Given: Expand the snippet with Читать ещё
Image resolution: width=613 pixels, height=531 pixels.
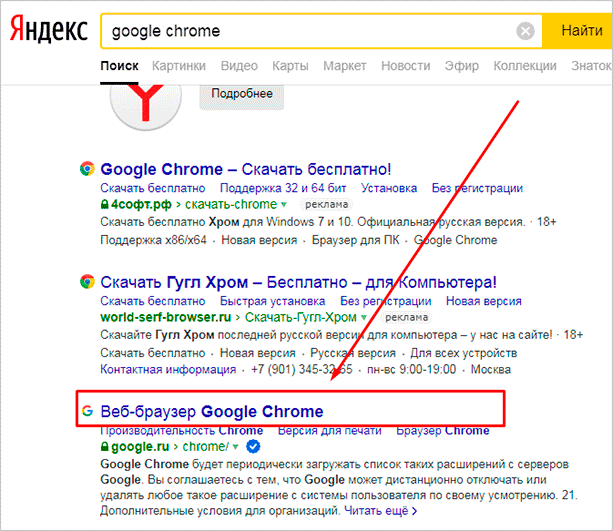Looking at the screenshot, I should 380,511.
